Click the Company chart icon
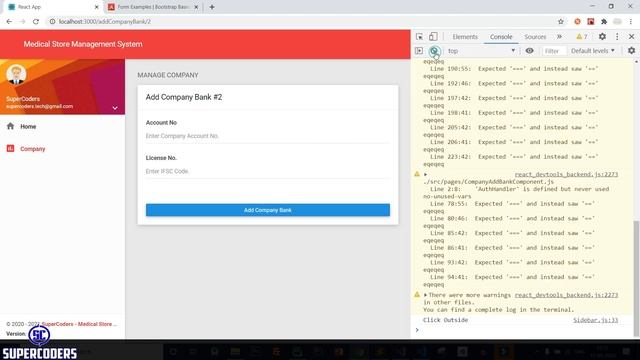 tap(10, 149)
